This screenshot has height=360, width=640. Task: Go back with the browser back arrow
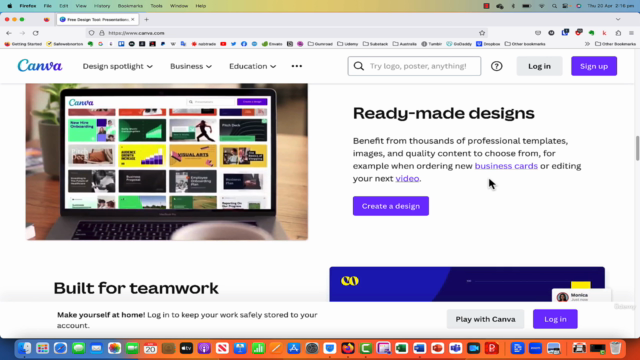point(9,33)
